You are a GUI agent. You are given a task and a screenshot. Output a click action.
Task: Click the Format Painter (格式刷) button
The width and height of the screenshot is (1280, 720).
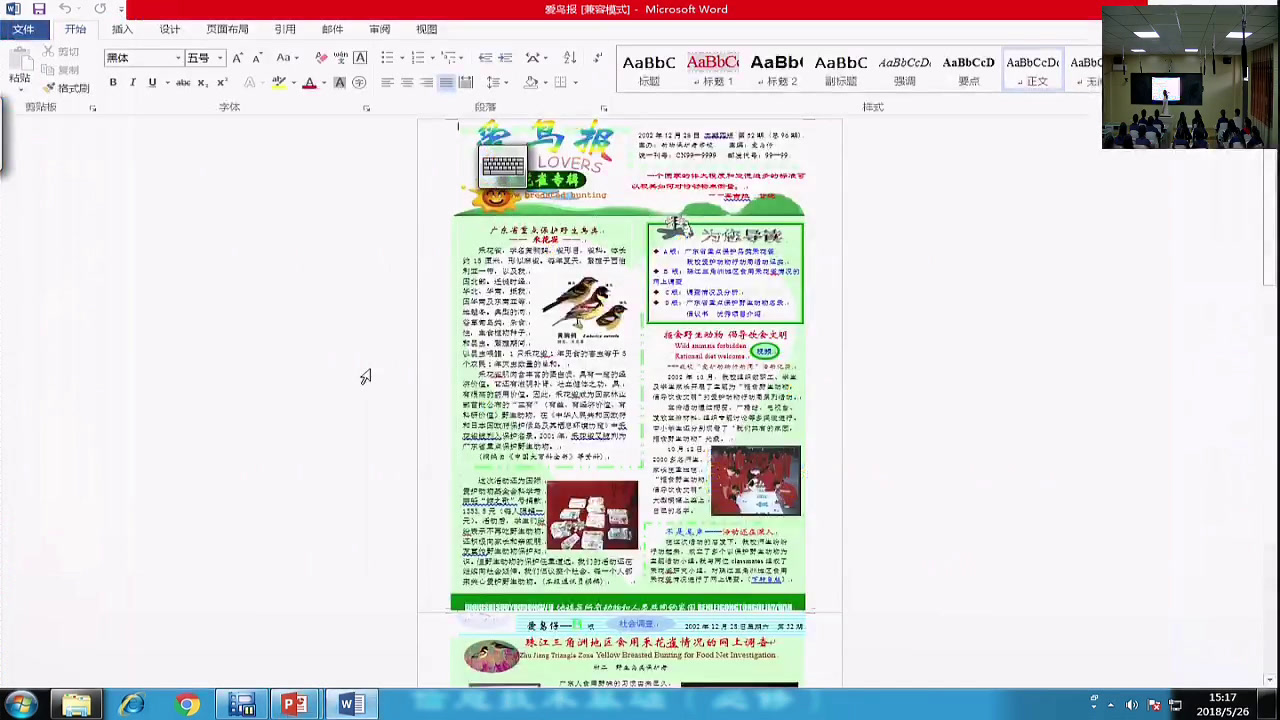(x=66, y=88)
